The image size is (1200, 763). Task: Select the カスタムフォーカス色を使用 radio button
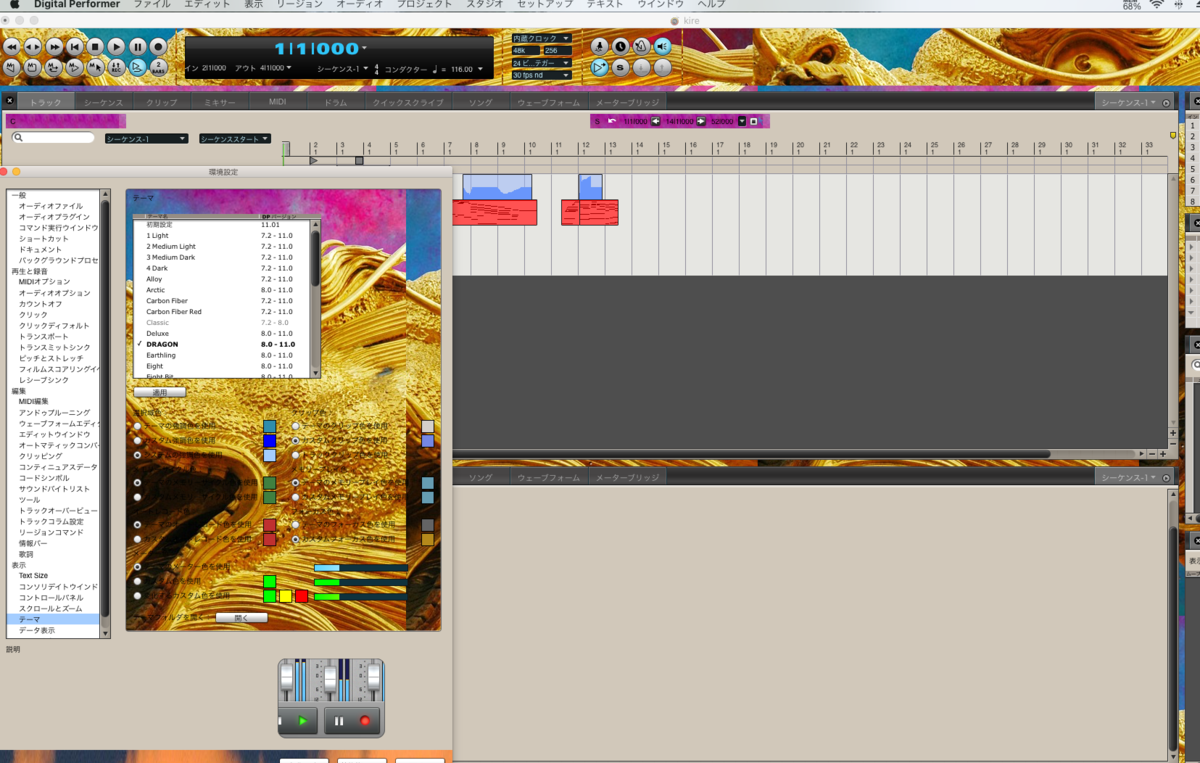point(295,539)
